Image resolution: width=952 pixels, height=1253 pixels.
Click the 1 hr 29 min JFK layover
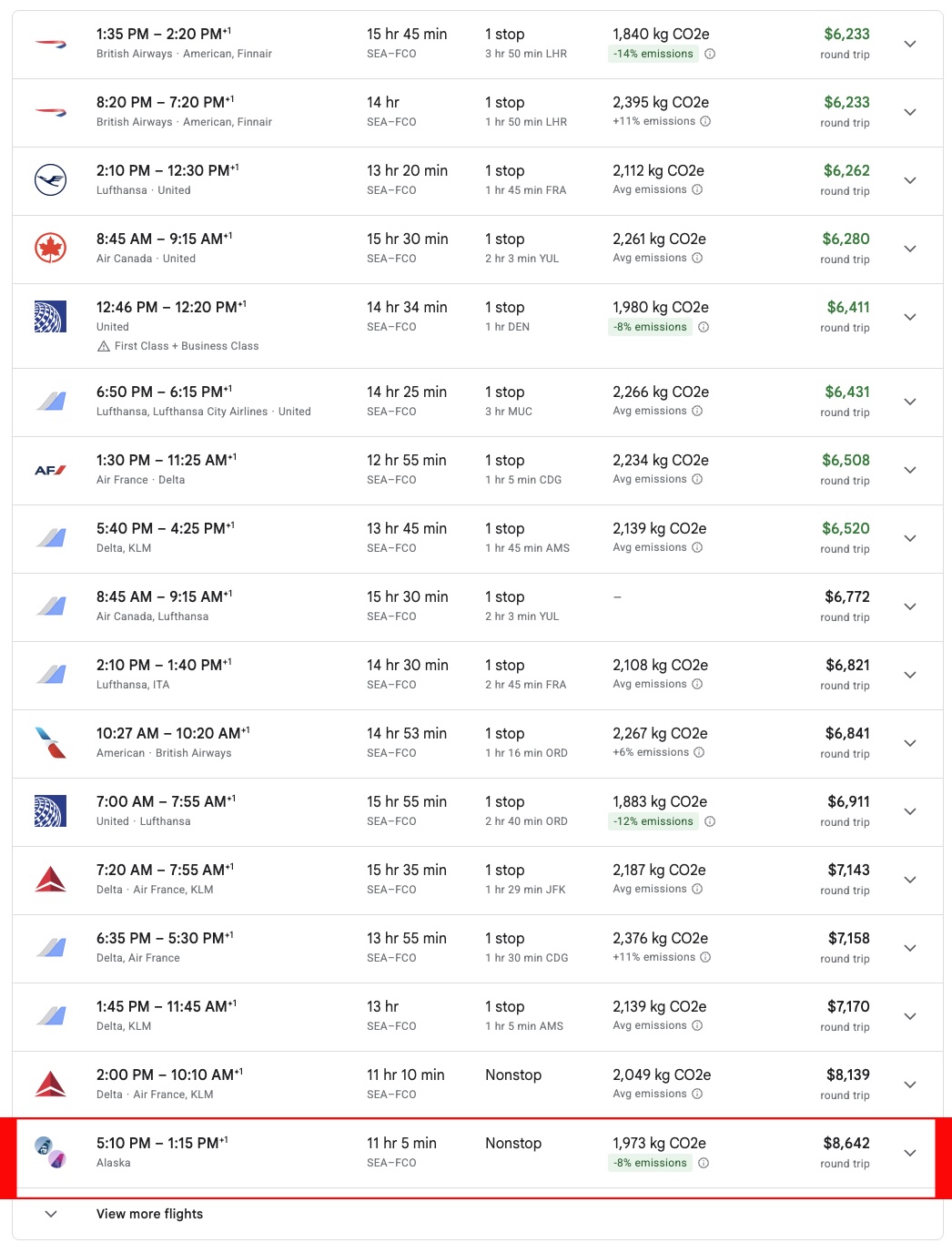click(525, 890)
